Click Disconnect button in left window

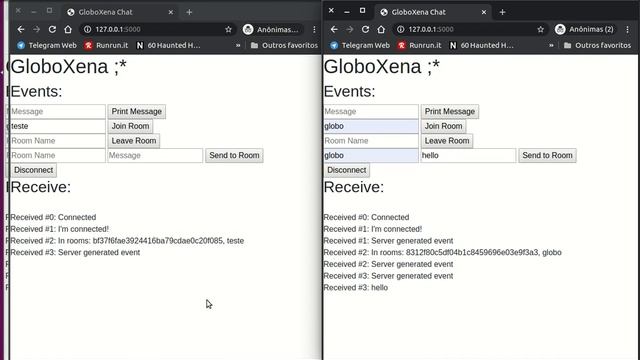point(33,170)
